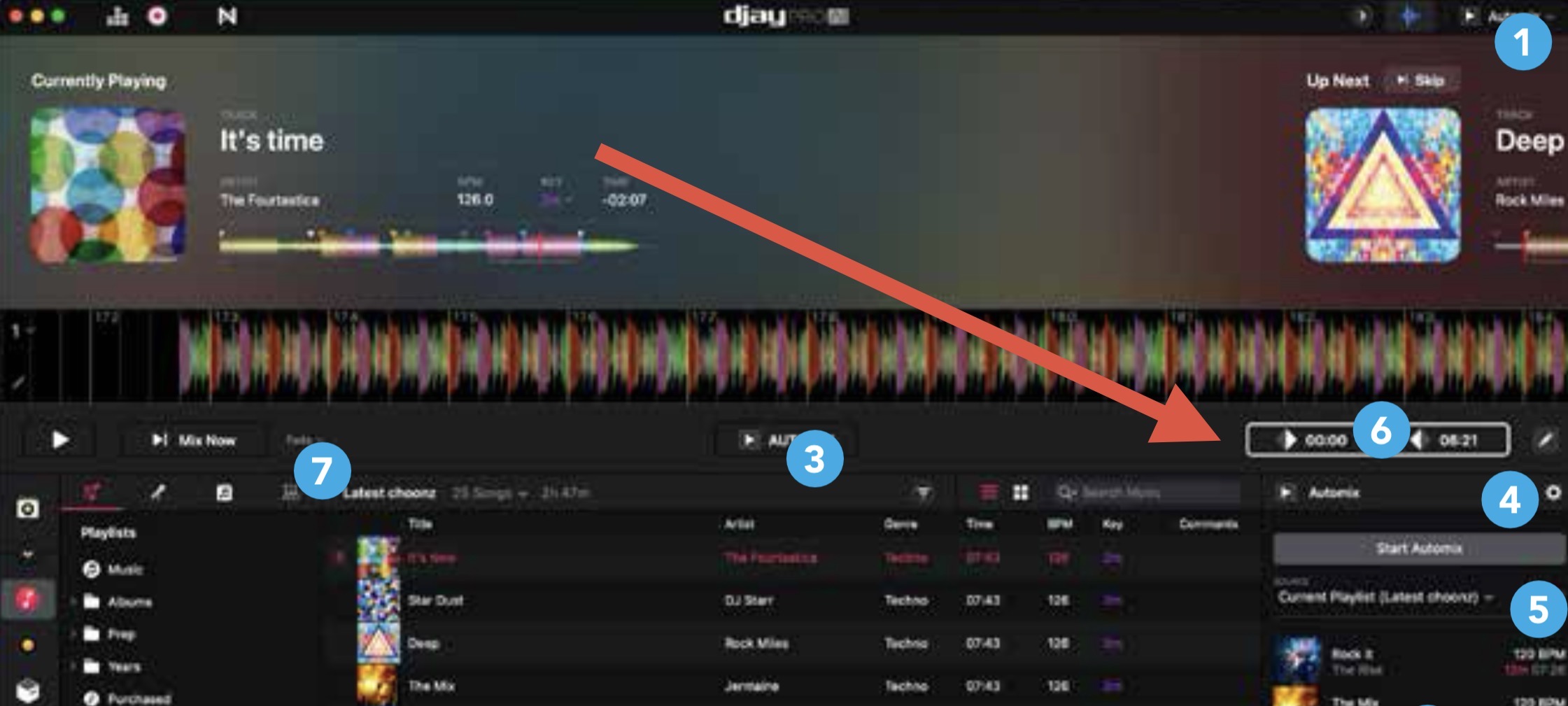Click the record button in the title bar

tap(157, 15)
